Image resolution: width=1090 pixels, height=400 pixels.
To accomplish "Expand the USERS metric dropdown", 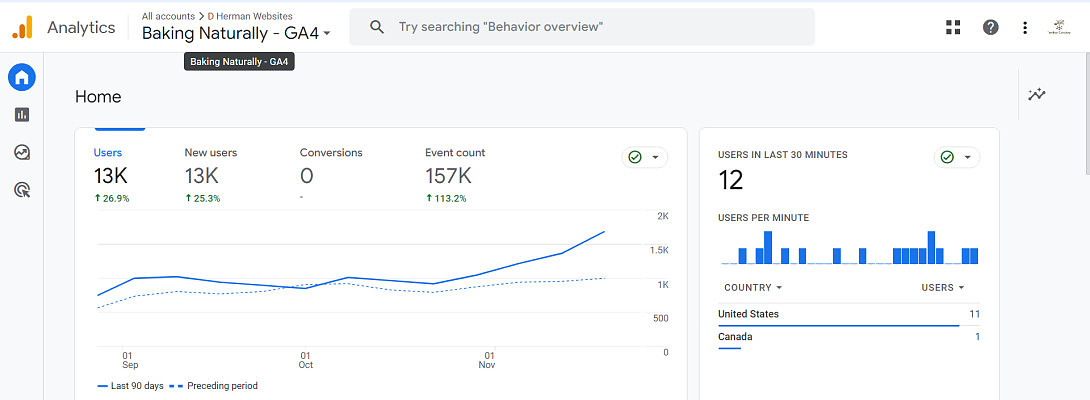I will click(943, 288).
